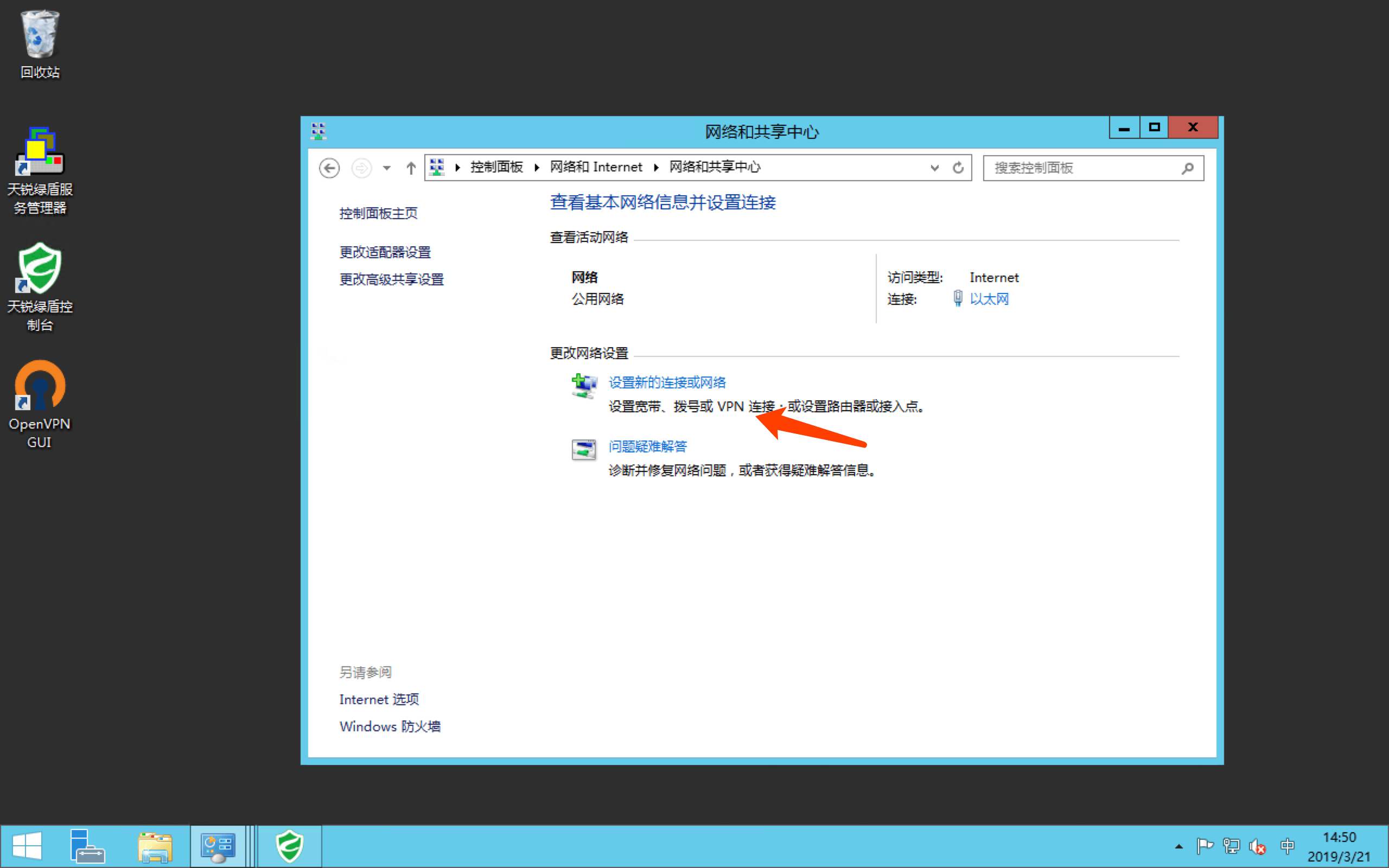
Task: Open 设置新的连接或网络 link
Action: [x=667, y=382]
